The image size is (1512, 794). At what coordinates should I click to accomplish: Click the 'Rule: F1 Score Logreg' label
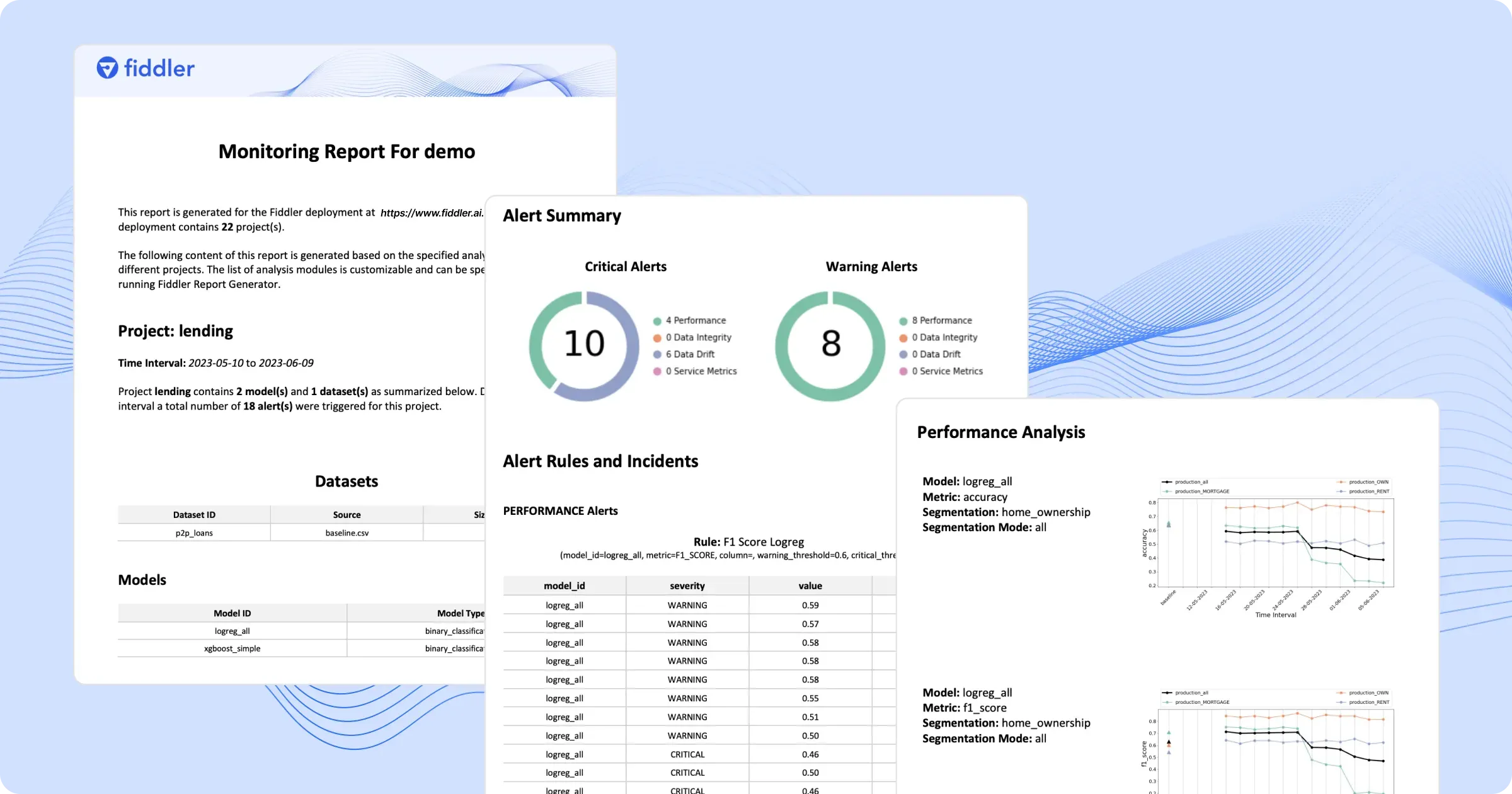tap(748, 542)
